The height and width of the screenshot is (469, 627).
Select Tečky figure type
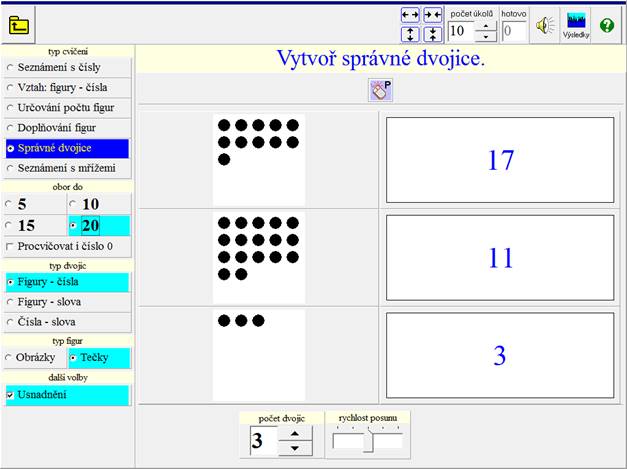tap(99, 357)
